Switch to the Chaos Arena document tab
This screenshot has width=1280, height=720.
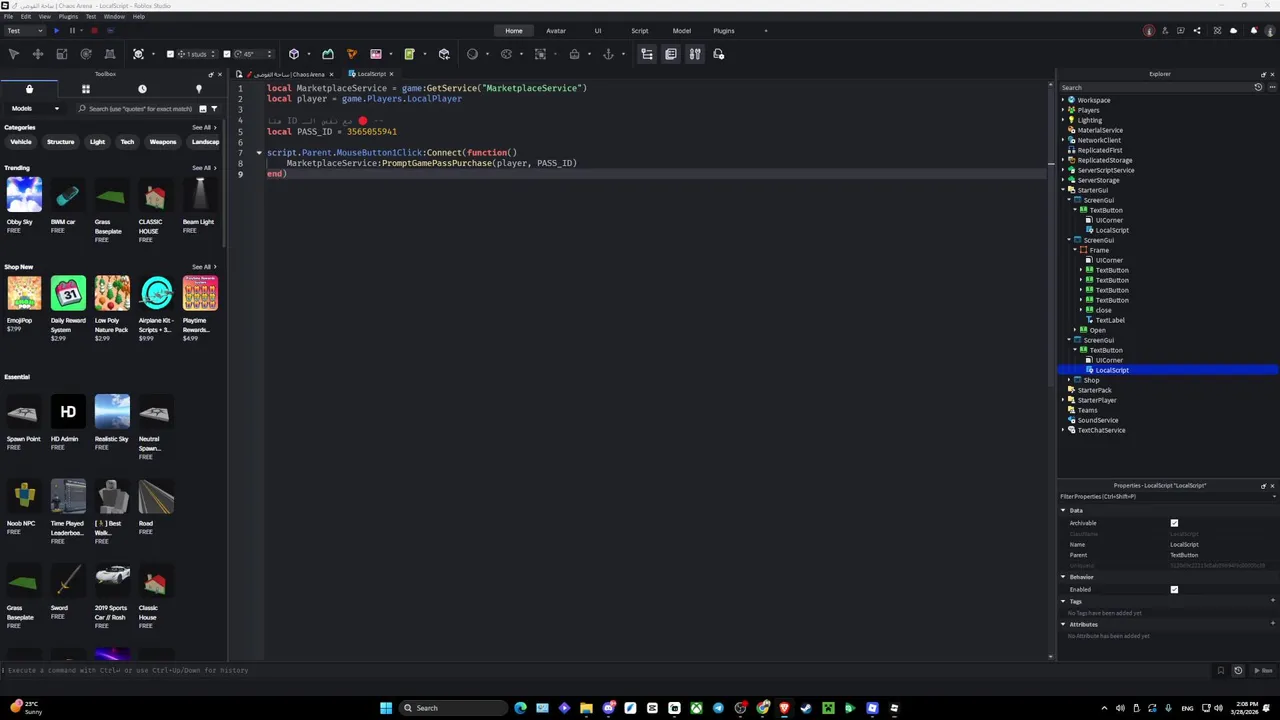[287, 74]
